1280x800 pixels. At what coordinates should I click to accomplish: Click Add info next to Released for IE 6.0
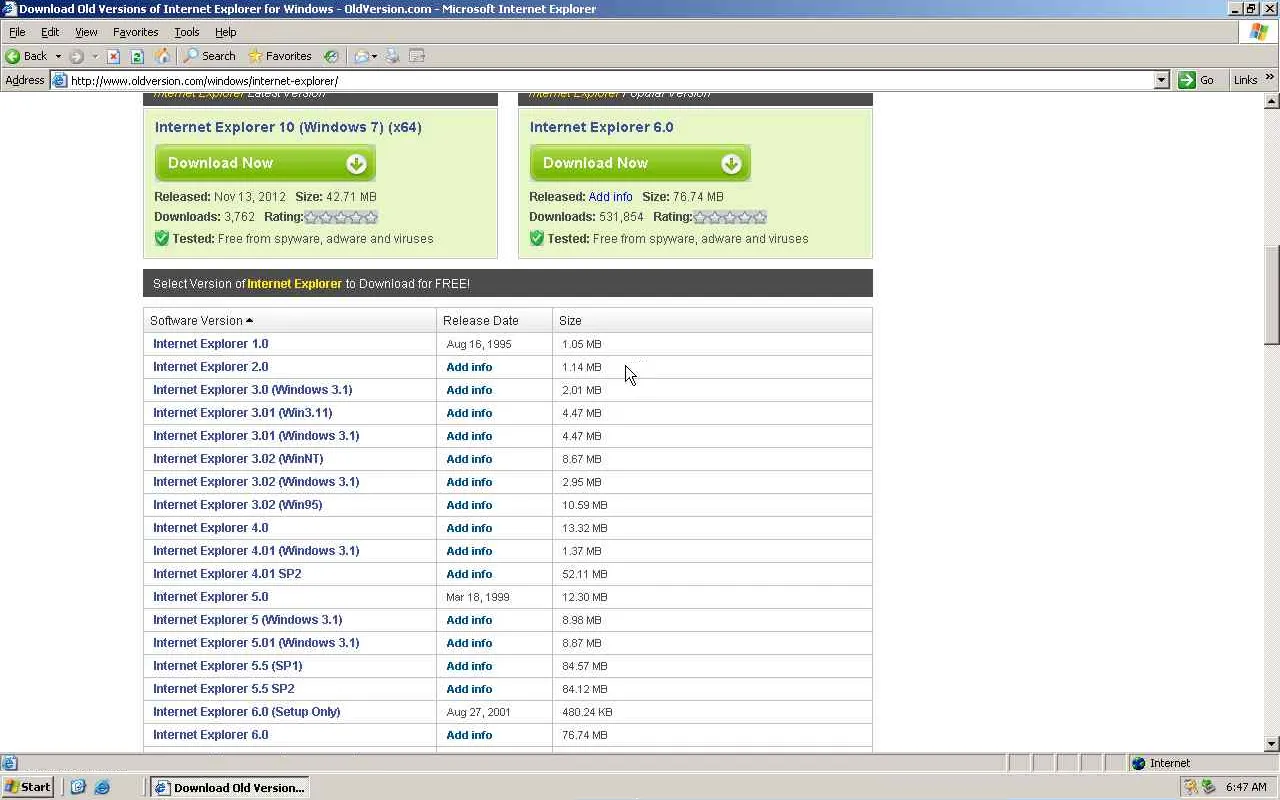[x=610, y=197]
